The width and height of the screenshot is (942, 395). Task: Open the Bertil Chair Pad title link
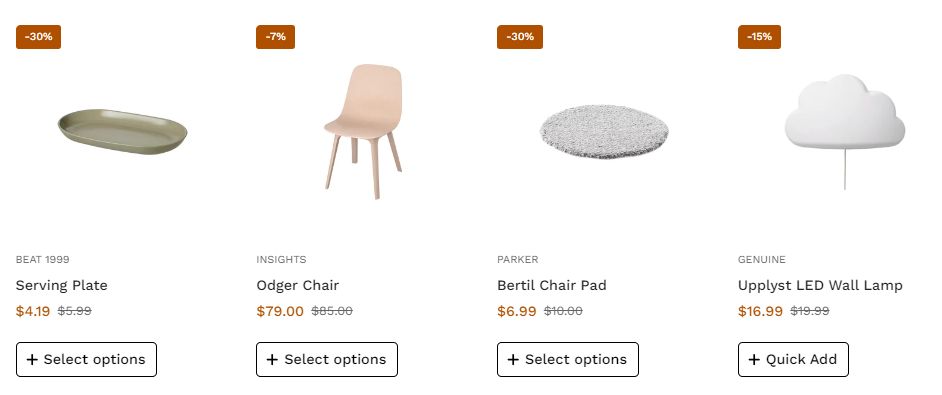coord(552,285)
